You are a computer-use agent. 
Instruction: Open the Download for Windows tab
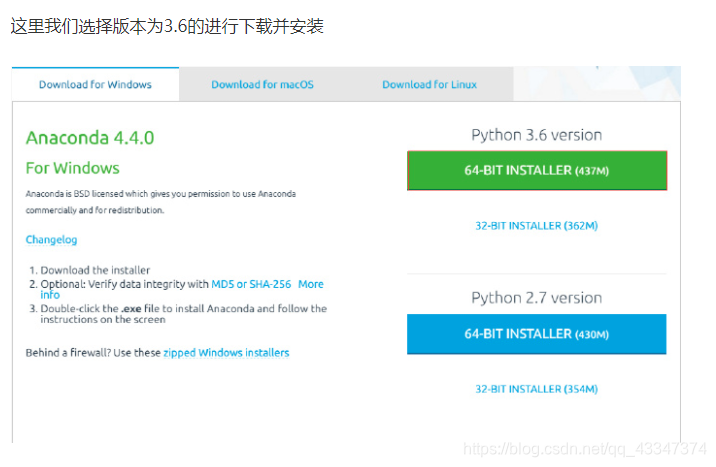point(95,84)
